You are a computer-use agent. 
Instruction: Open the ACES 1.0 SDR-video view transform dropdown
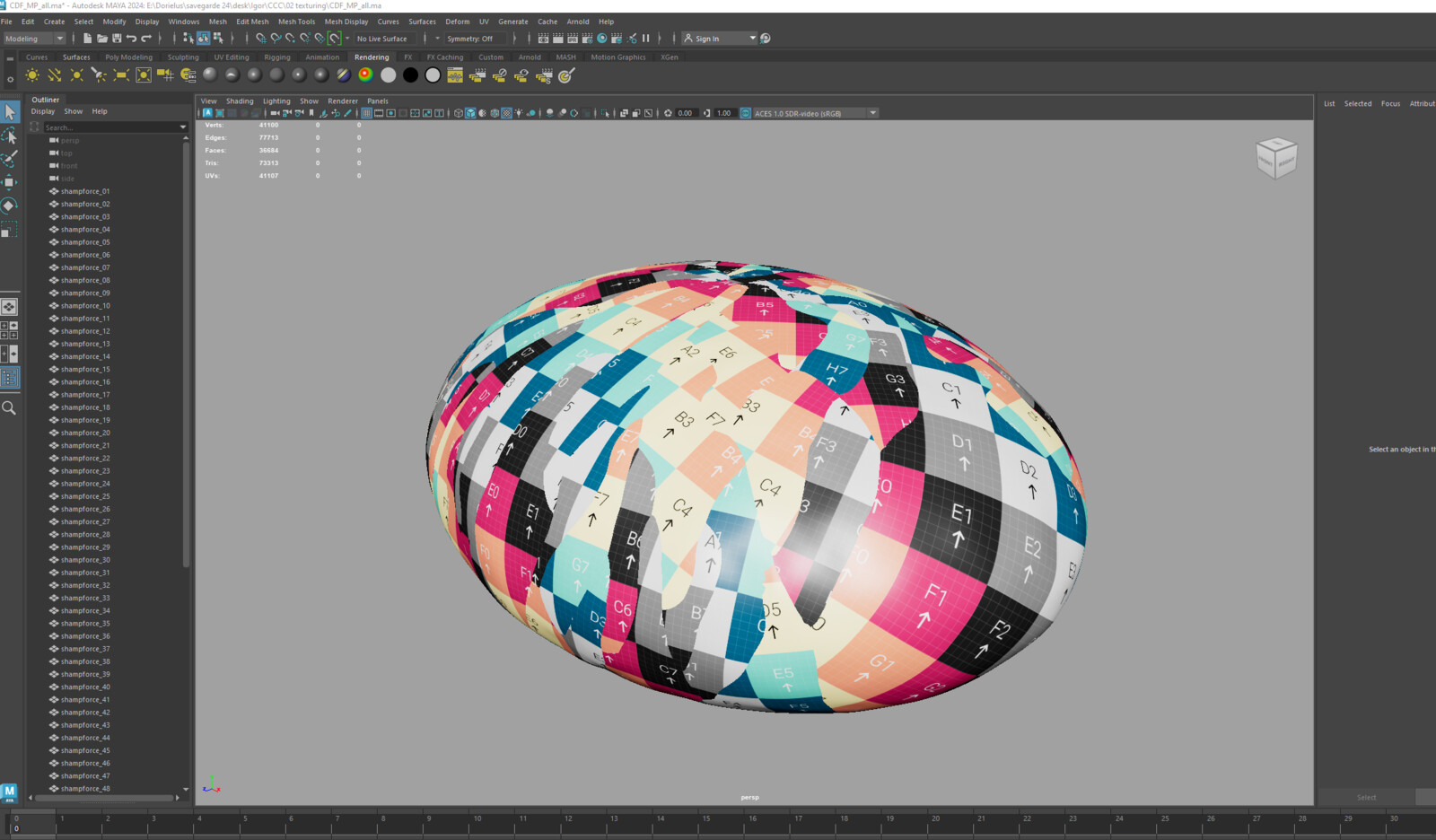point(815,113)
